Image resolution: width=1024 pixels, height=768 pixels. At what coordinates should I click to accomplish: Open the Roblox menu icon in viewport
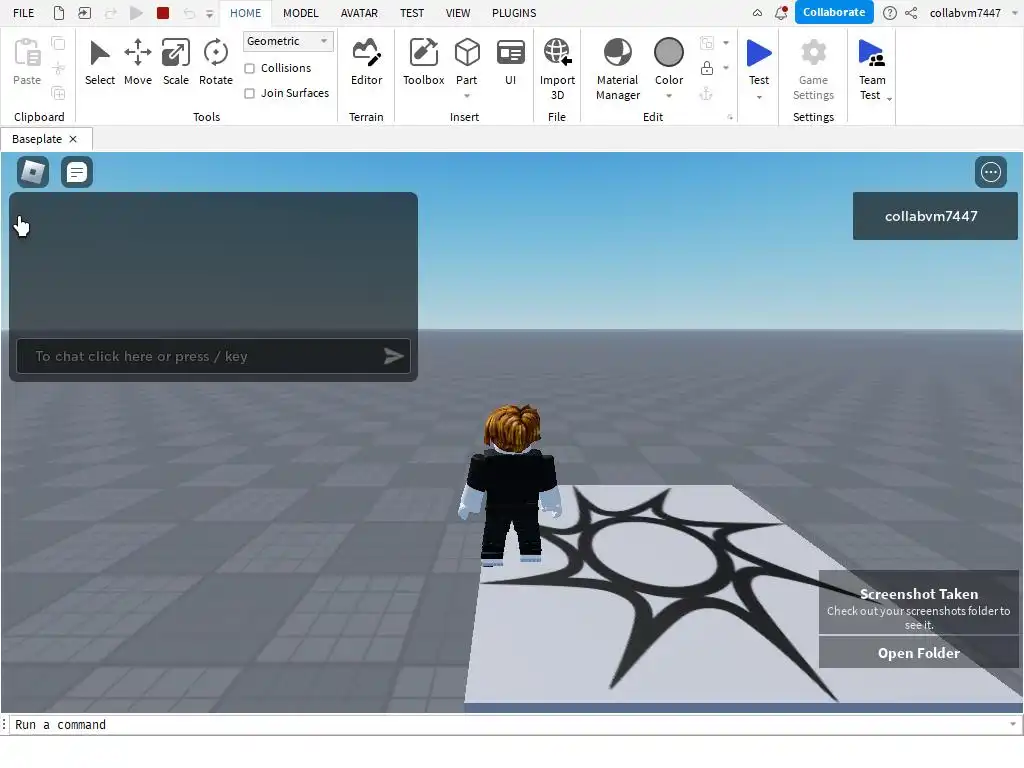[33, 172]
